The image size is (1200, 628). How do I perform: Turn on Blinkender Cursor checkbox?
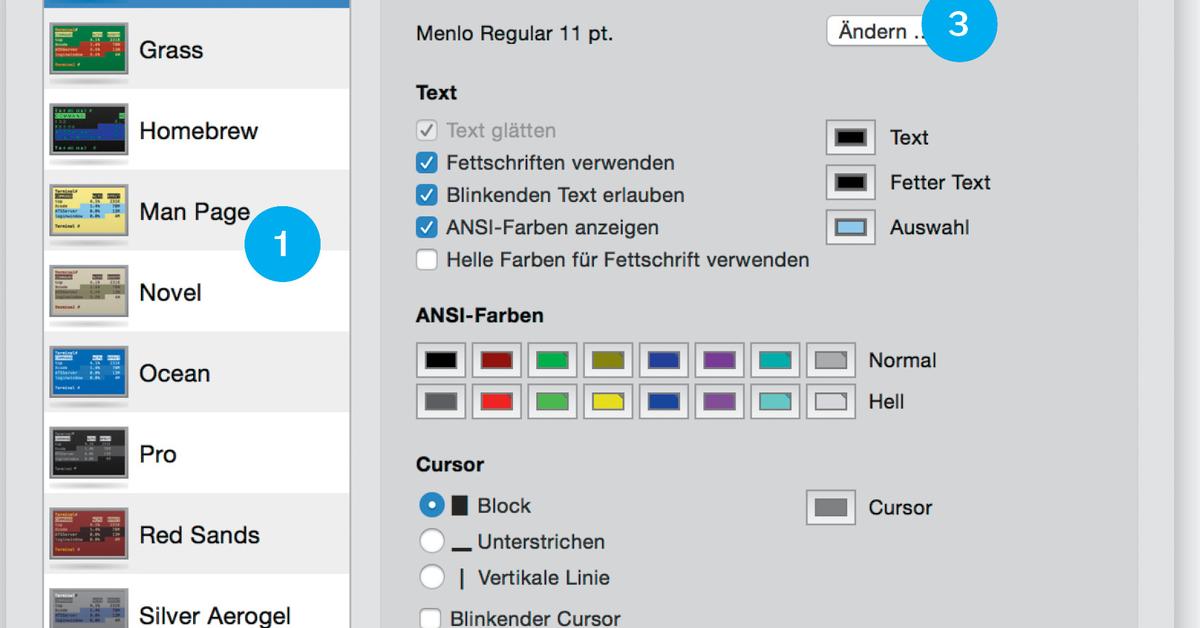pyautogui.click(x=430, y=618)
